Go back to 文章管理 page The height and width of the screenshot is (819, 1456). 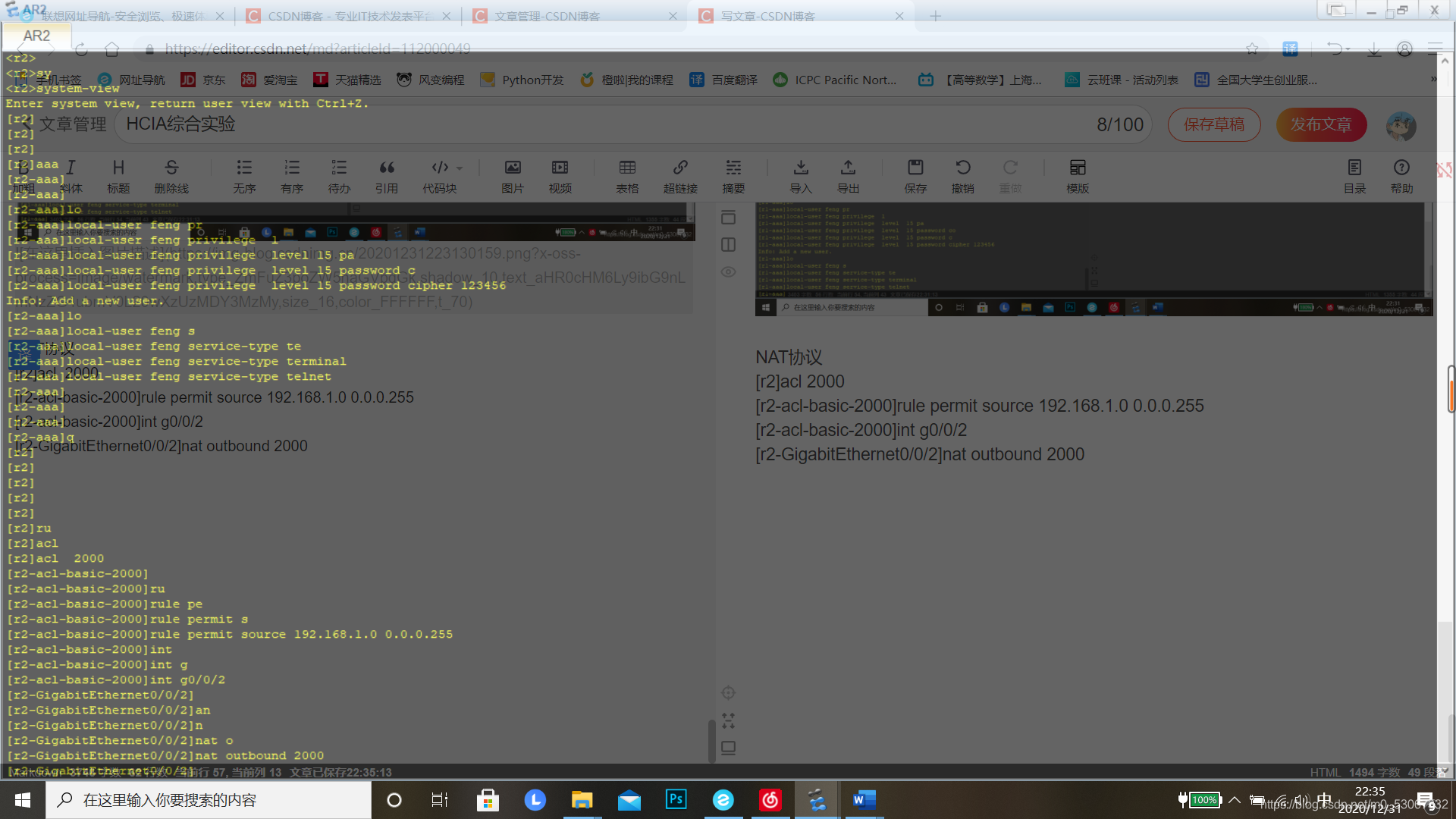(64, 124)
